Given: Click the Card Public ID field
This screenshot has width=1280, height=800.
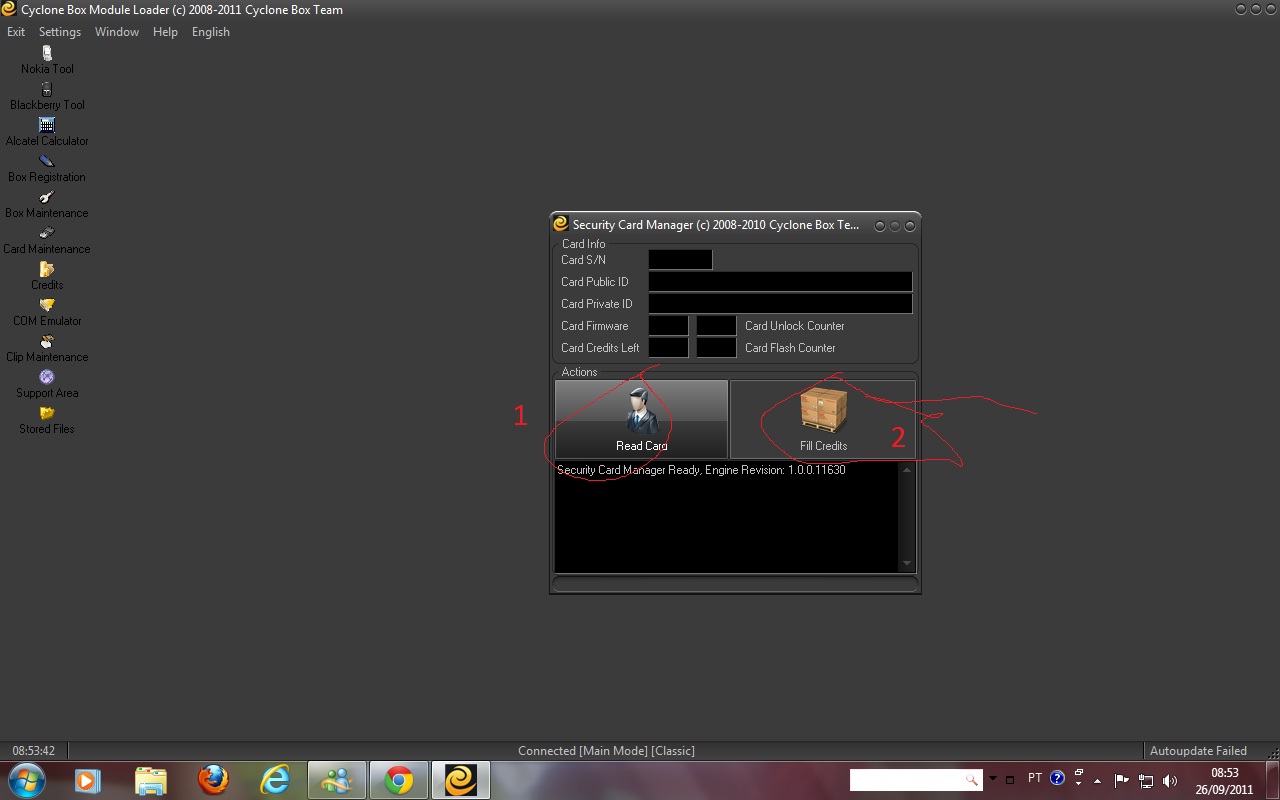Looking at the screenshot, I should pyautogui.click(x=780, y=282).
